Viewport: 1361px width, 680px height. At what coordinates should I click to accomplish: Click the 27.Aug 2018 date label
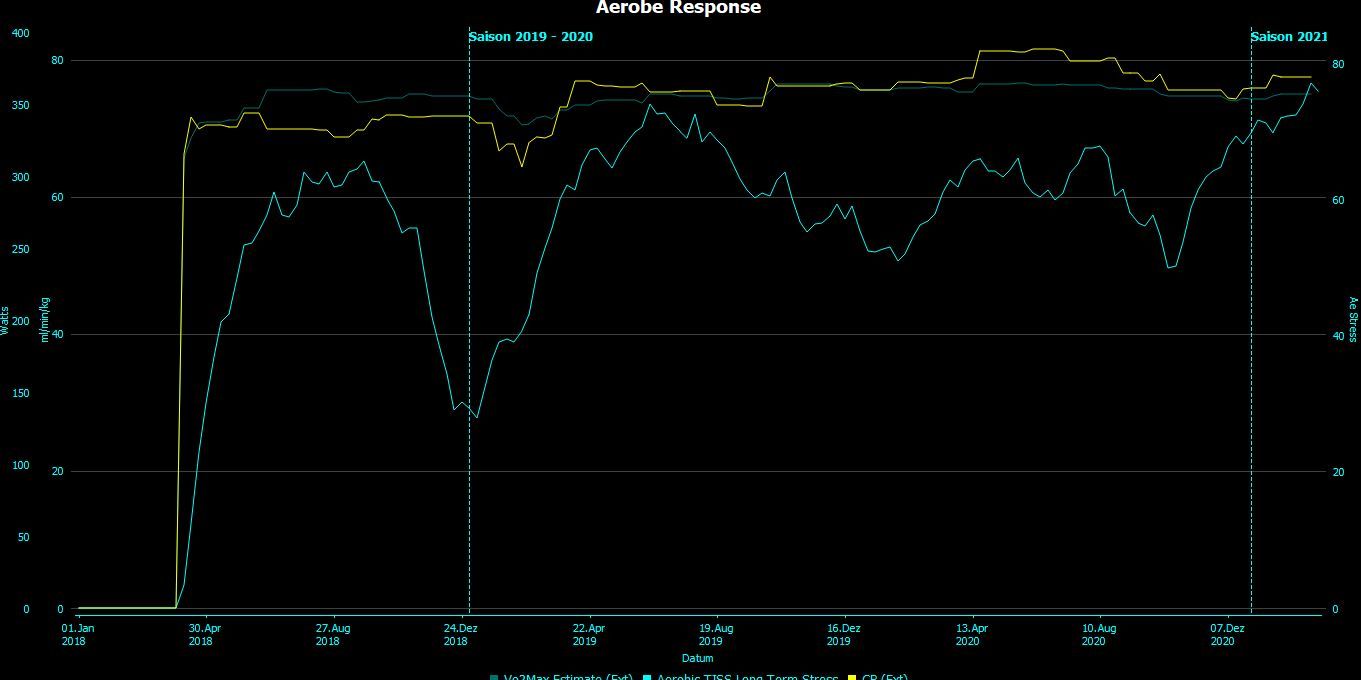pos(332,635)
